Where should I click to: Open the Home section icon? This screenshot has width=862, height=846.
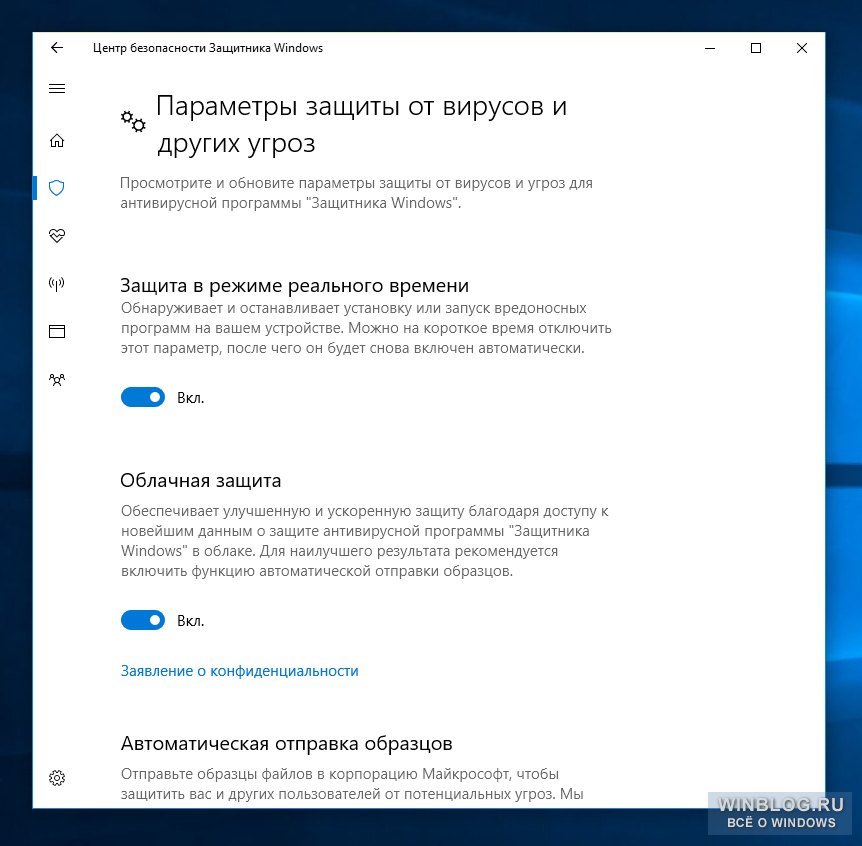57,141
